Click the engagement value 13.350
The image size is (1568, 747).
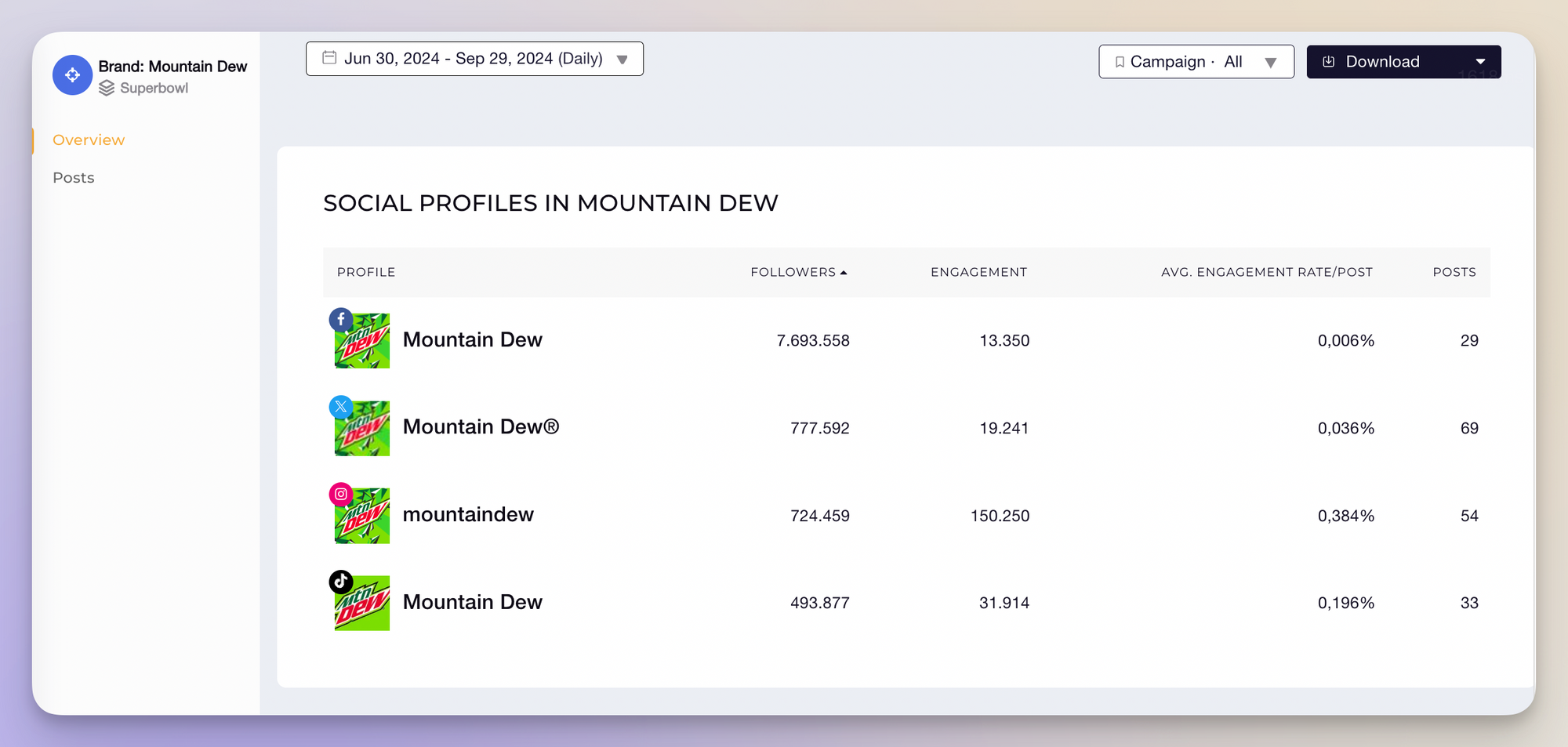pyautogui.click(x=1004, y=341)
